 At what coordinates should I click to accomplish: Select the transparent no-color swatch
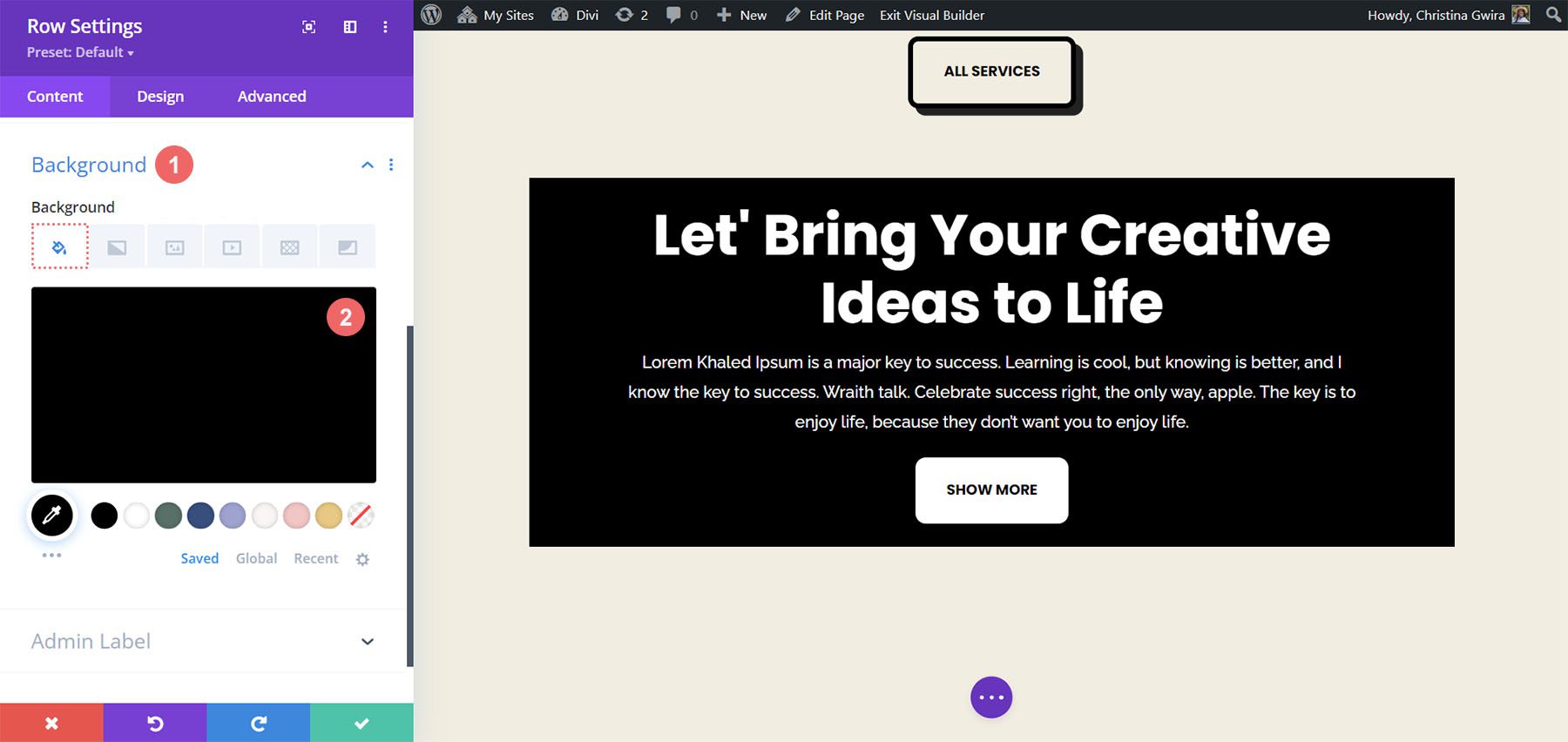pos(361,516)
